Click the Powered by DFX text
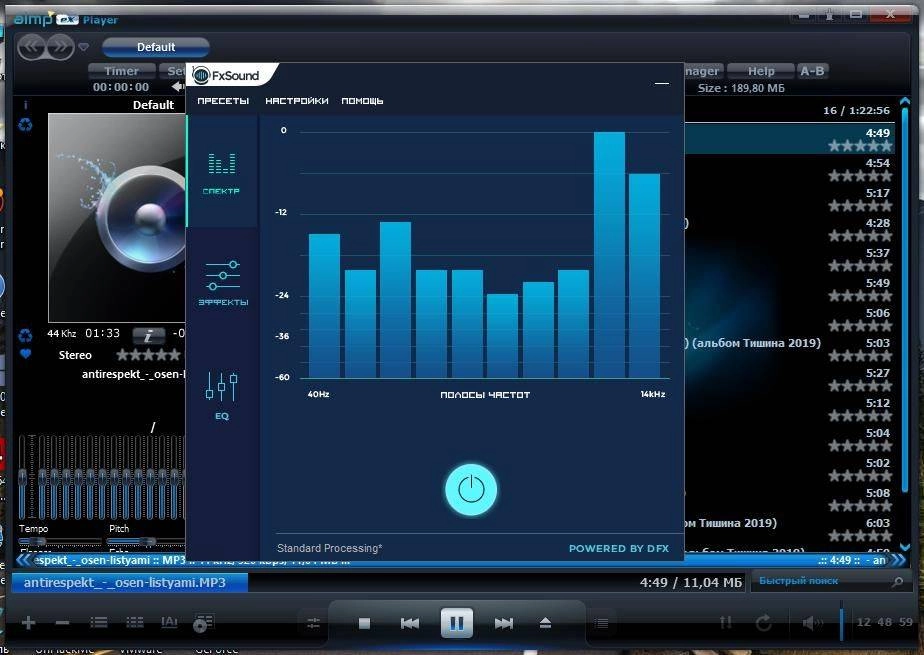Viewport: 924px width, 655px height. click(x=619, y=548)
